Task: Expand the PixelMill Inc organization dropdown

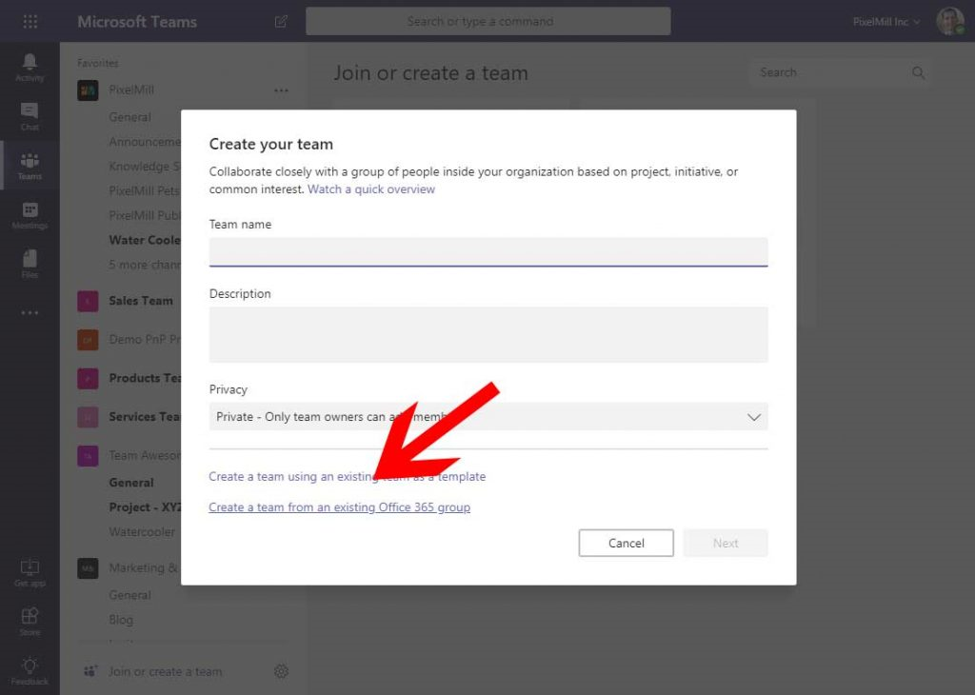Action: pos(886,22)
